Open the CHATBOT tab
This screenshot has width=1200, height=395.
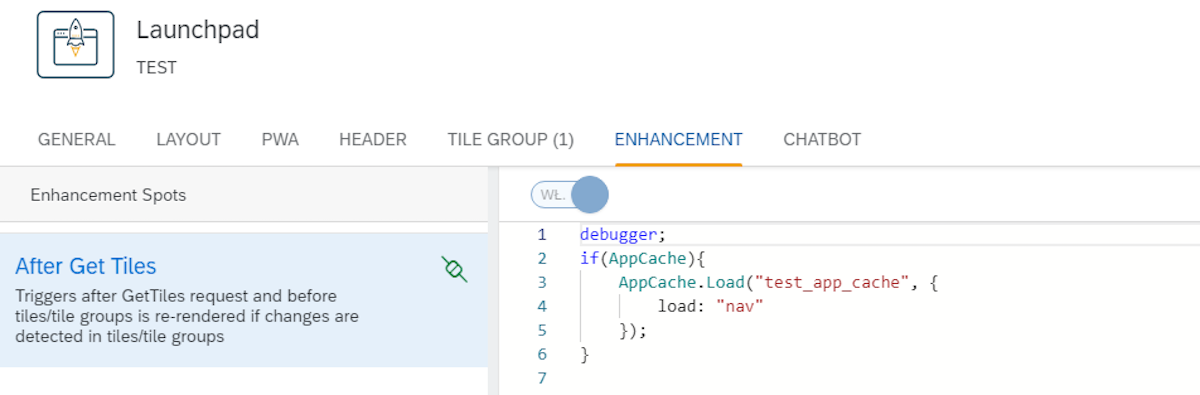[822, 140]
